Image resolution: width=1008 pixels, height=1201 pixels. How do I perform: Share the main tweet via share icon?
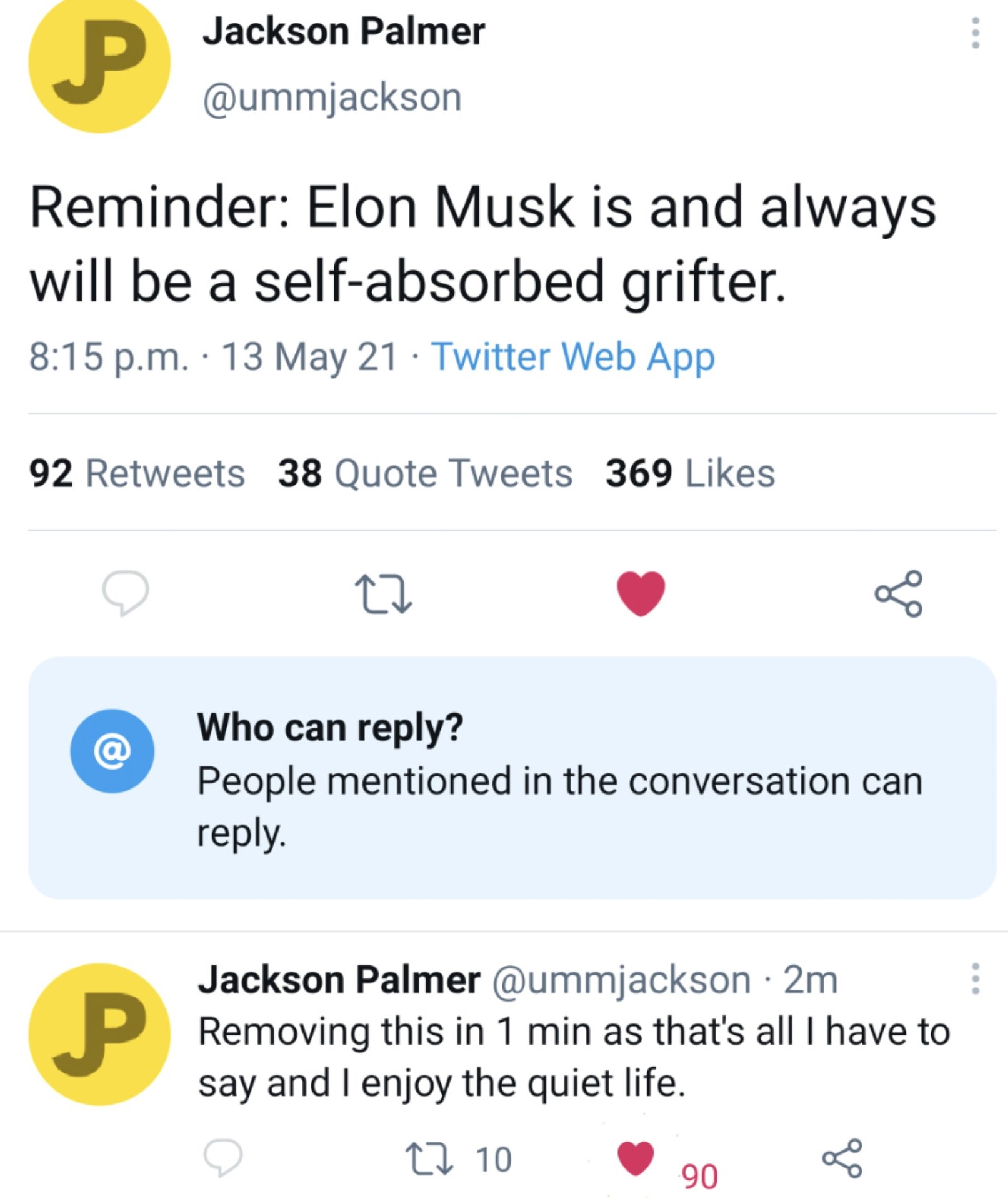[x=898, y=593]
